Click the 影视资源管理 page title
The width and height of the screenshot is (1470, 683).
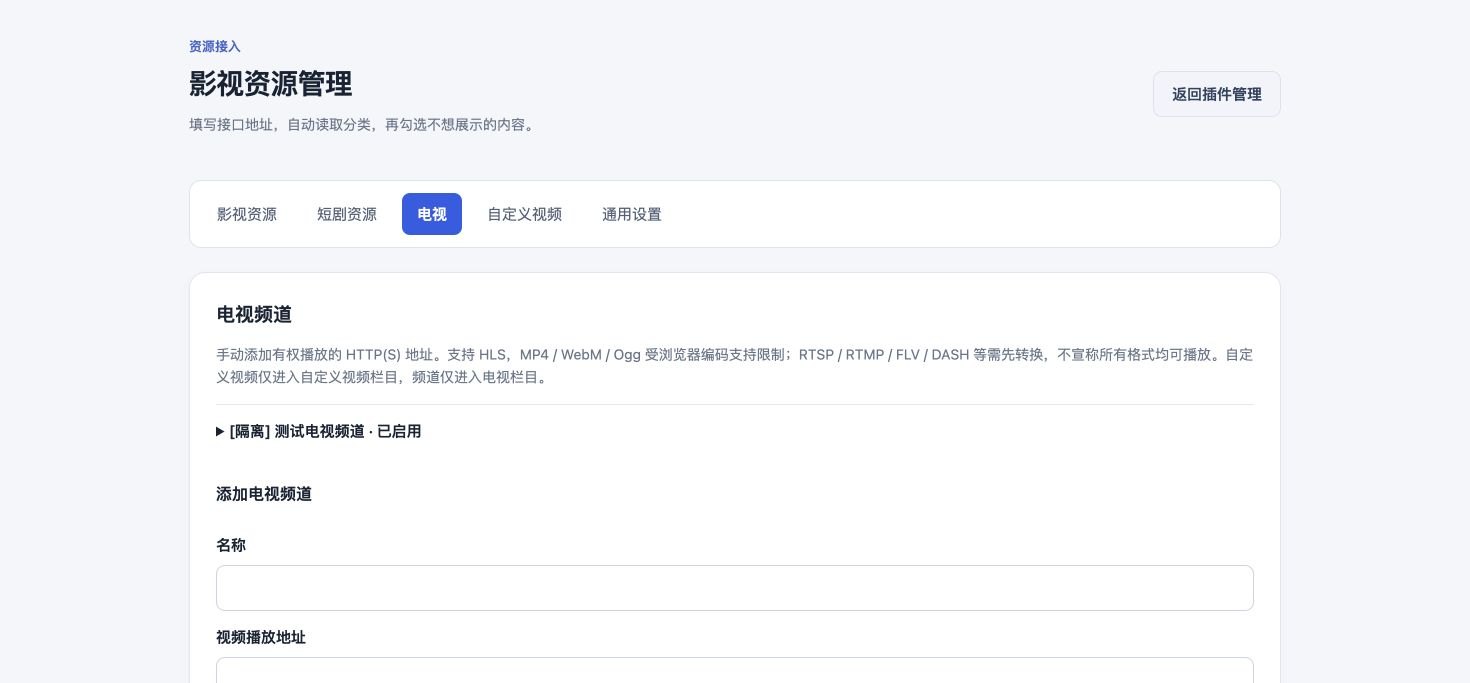point(271,83)
